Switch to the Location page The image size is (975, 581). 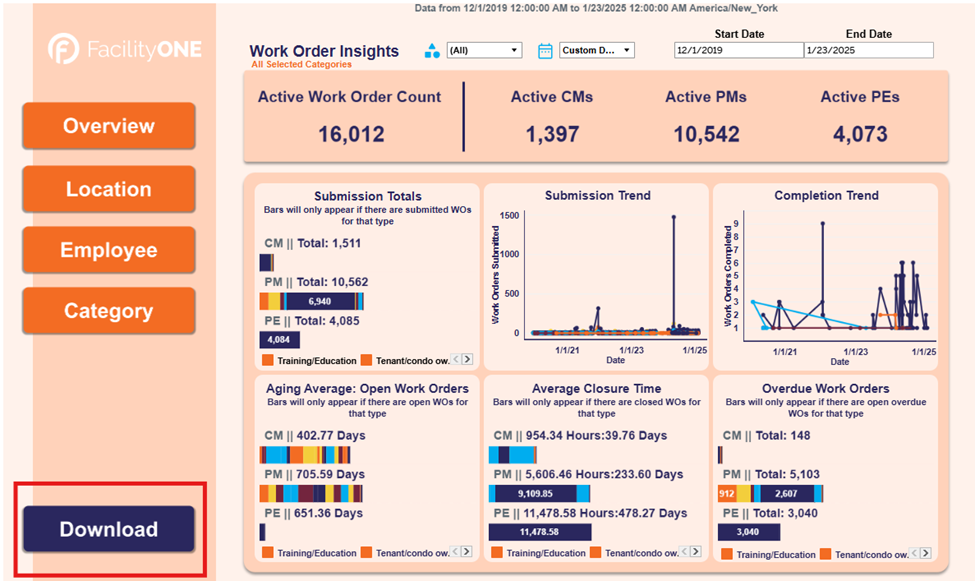coord(109,189)
